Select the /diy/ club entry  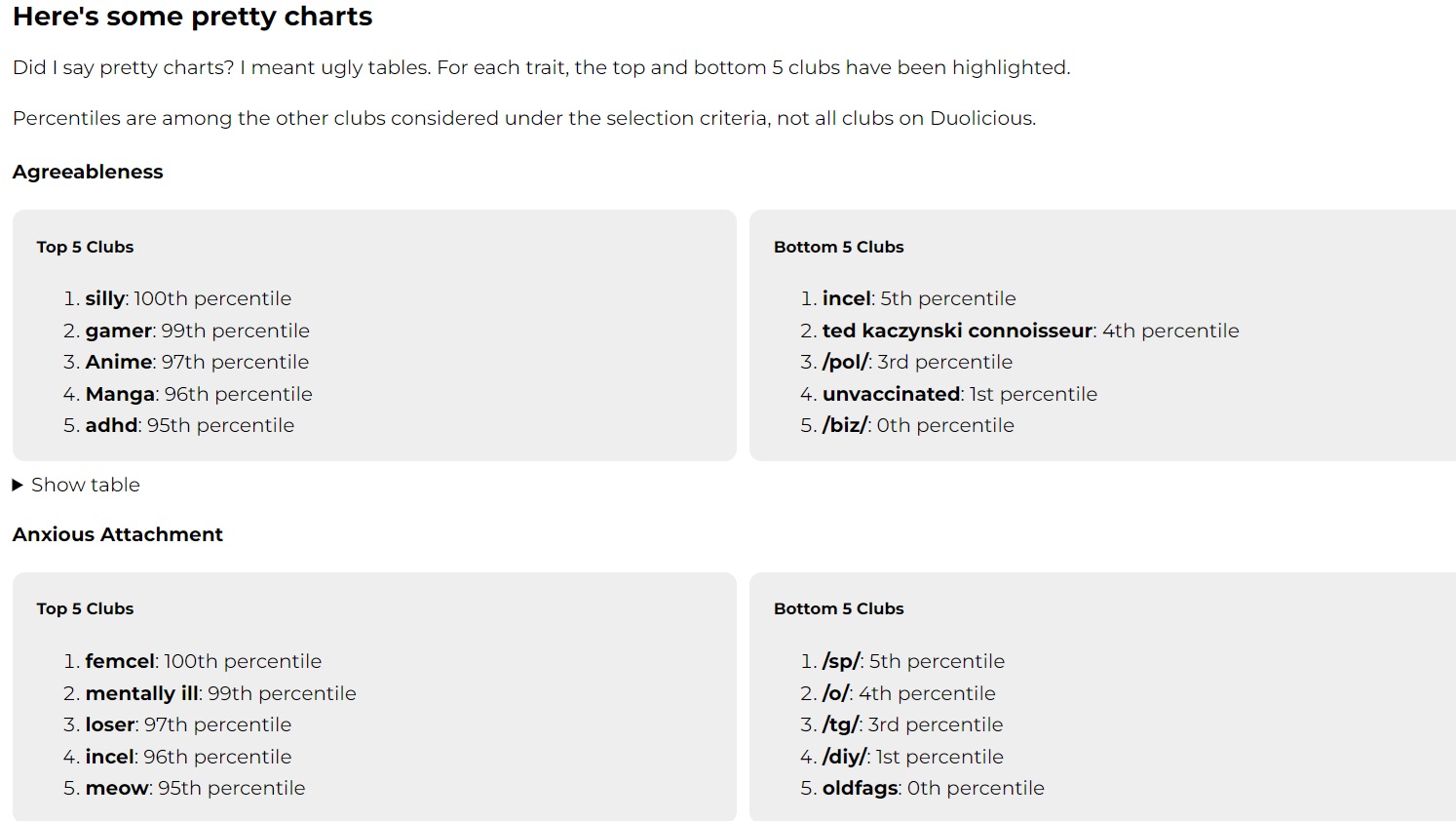pos(844,757)
